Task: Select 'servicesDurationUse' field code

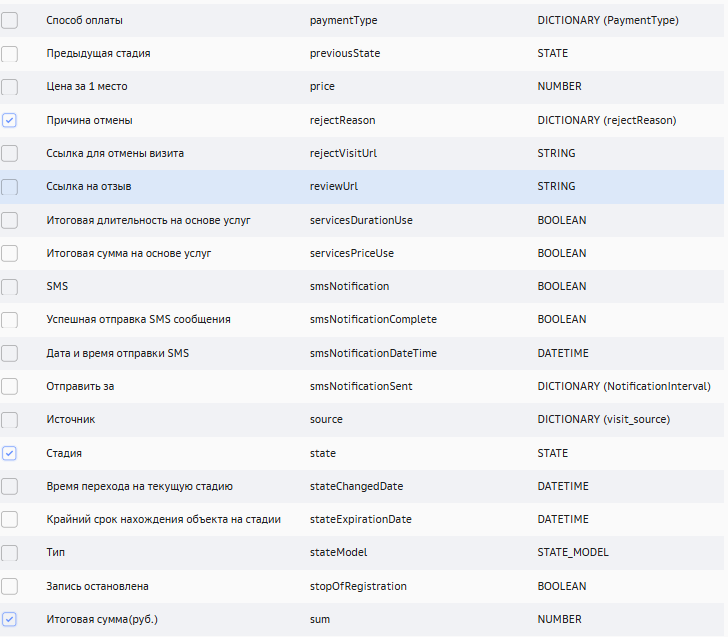Action: 361,220
